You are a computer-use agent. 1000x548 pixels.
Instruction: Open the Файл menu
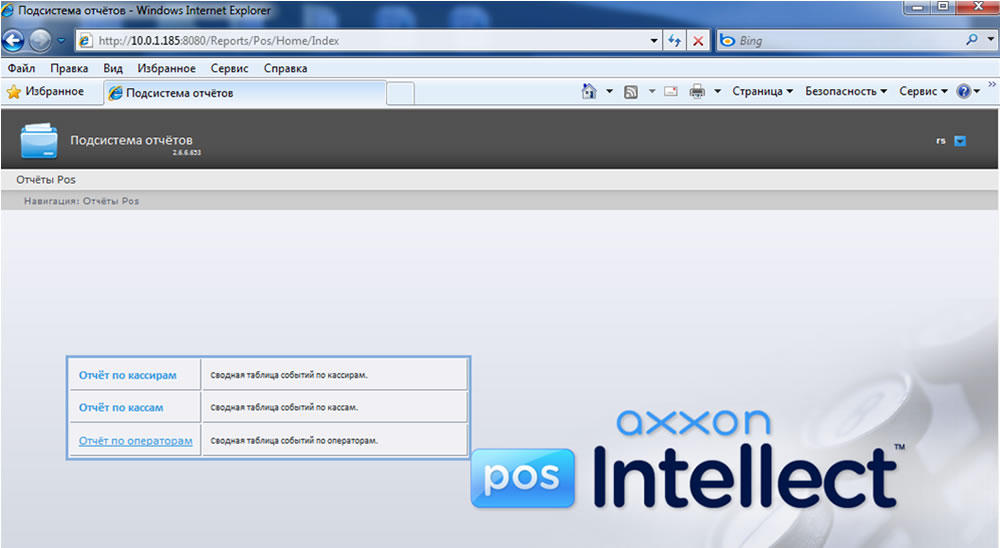tap(21, 68)
